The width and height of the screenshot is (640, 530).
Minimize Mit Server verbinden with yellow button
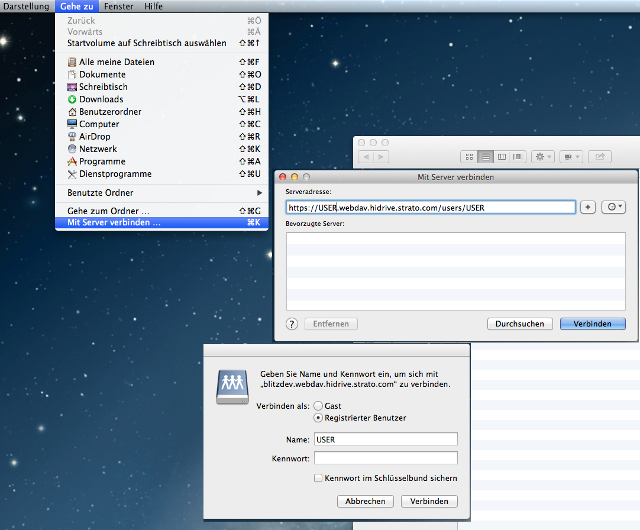[294, 177]
